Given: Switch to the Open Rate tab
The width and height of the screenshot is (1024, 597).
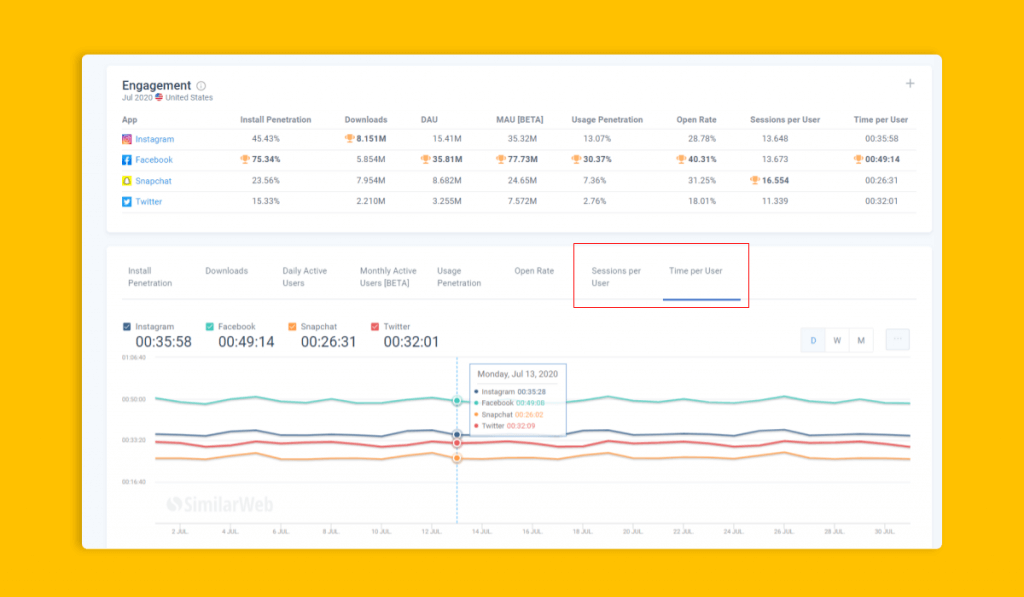Looking at the screenshot, I should (534, 271).
